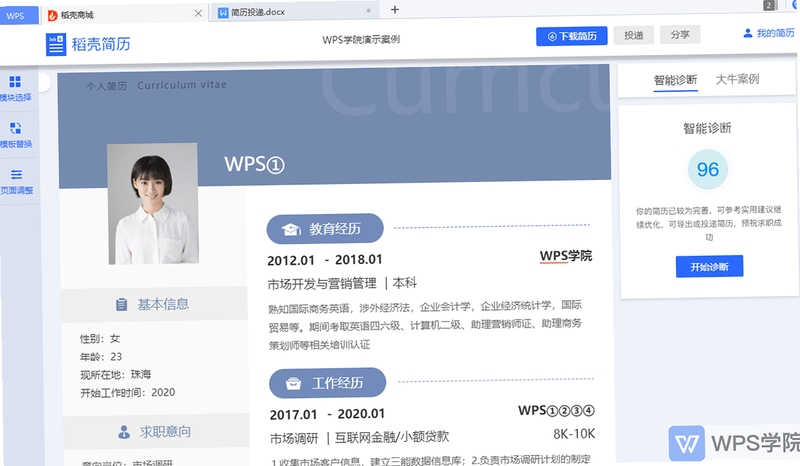The width and height of the screenshot is (800, 466).
Task: Click the 开始诊断 button
Action: [x=709, y=266]
